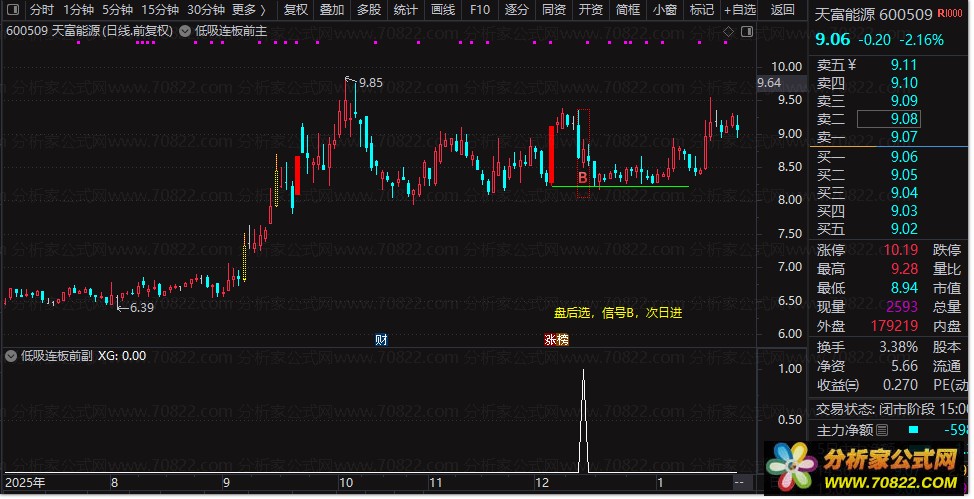Click the 涨榜 event marker
The width and height of the screenshot is (974, 499).
point(556,339)
